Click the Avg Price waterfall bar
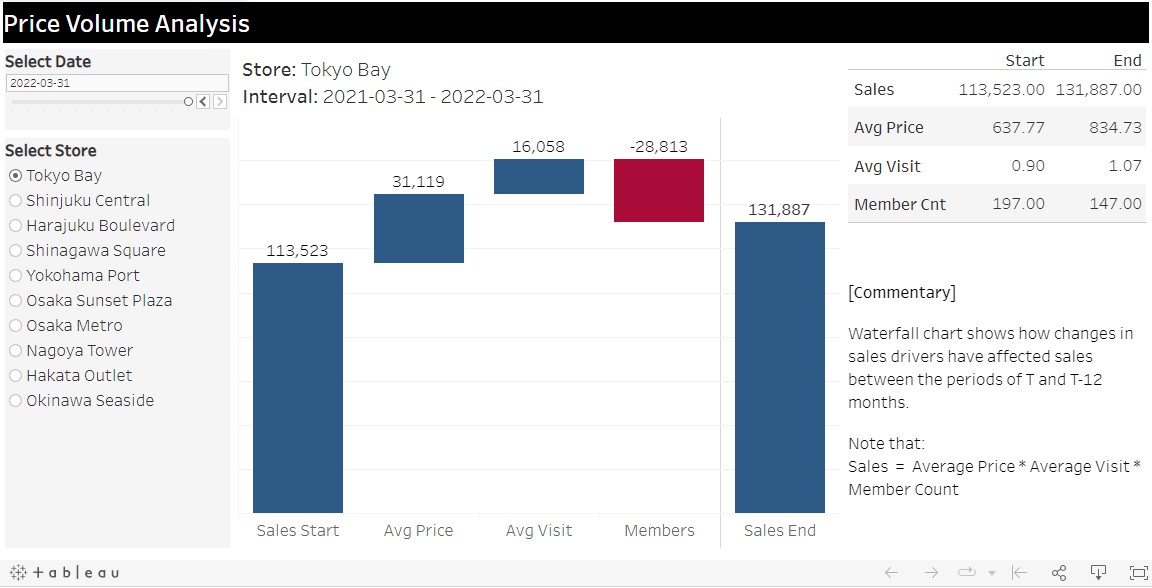1152x588 pixels. (419, 228)
